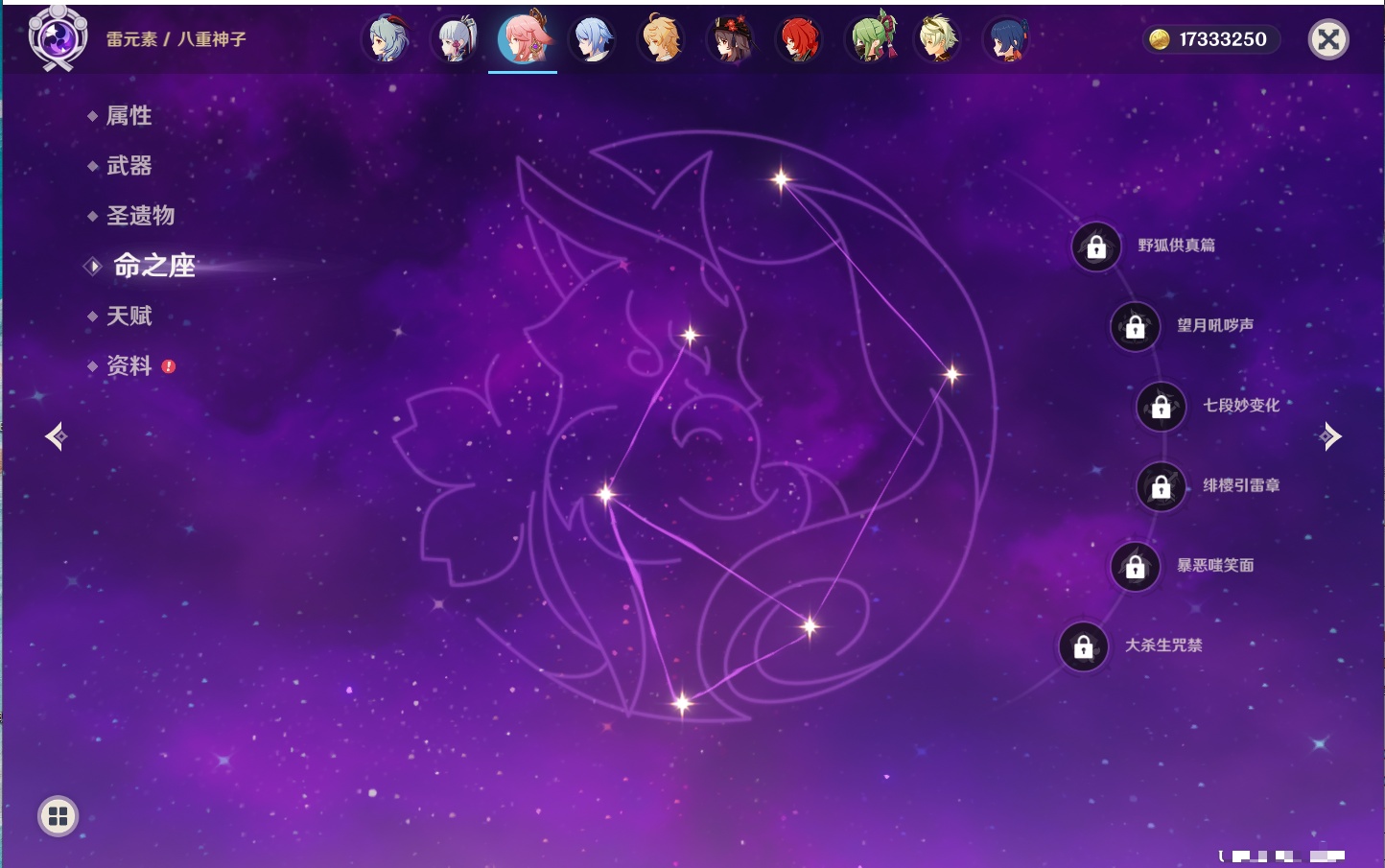This screenshot has width=1385, height=868.
Task: Pick red-haired Diluc portrait
Action: (799, 39)
